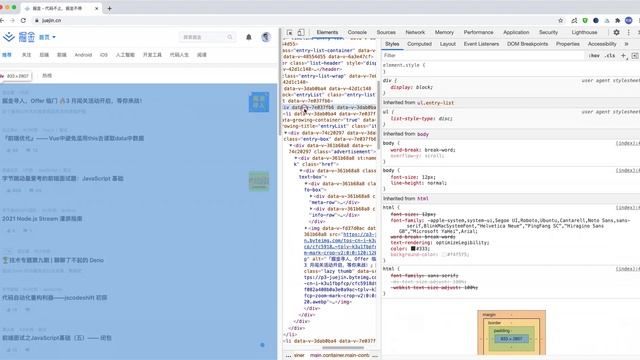This screenshot has height=360, width=640.
Task: Open a new browser tab
Action: [109, 8]
